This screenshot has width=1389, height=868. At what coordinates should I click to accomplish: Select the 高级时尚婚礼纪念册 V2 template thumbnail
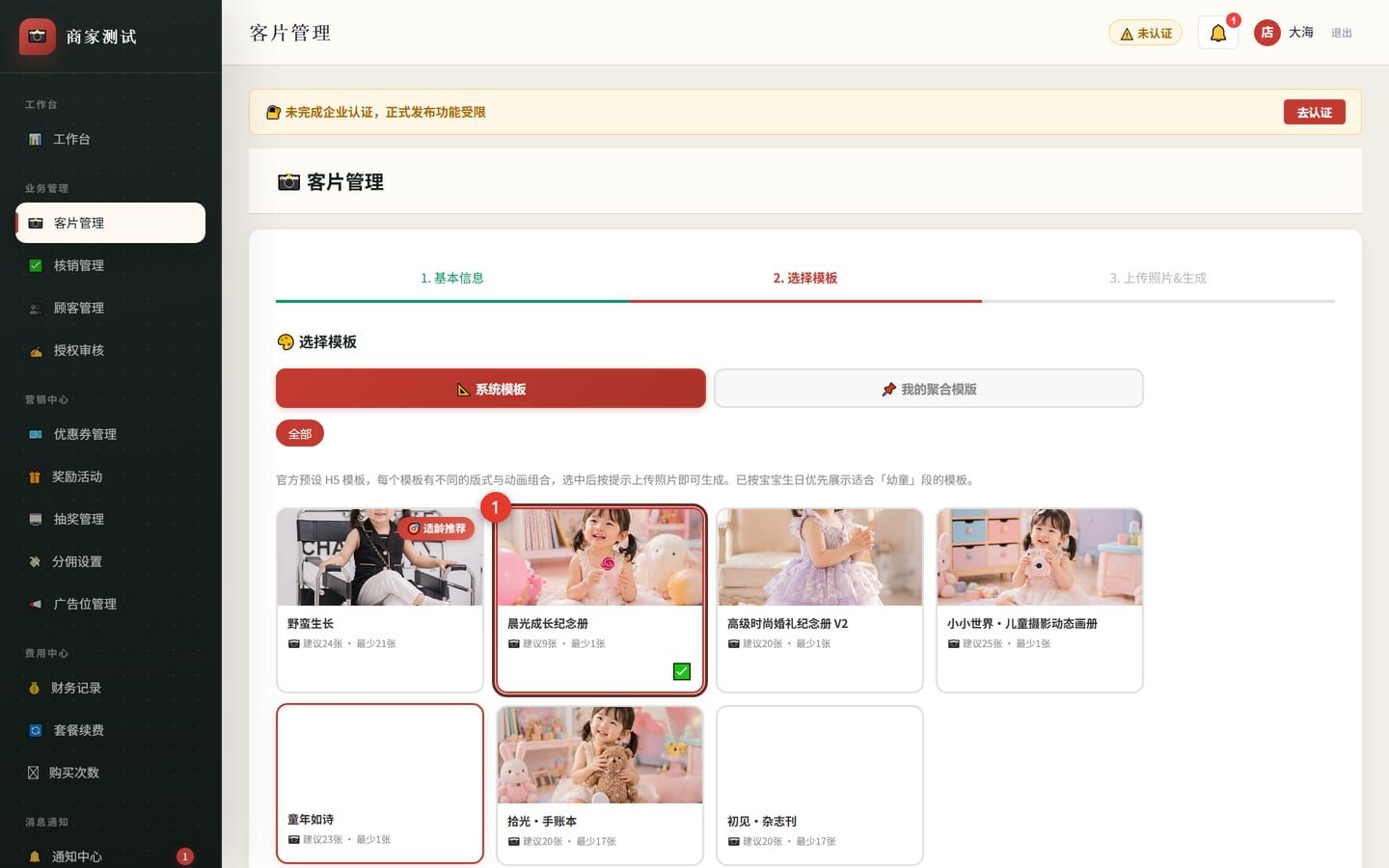tap(820, 557)
